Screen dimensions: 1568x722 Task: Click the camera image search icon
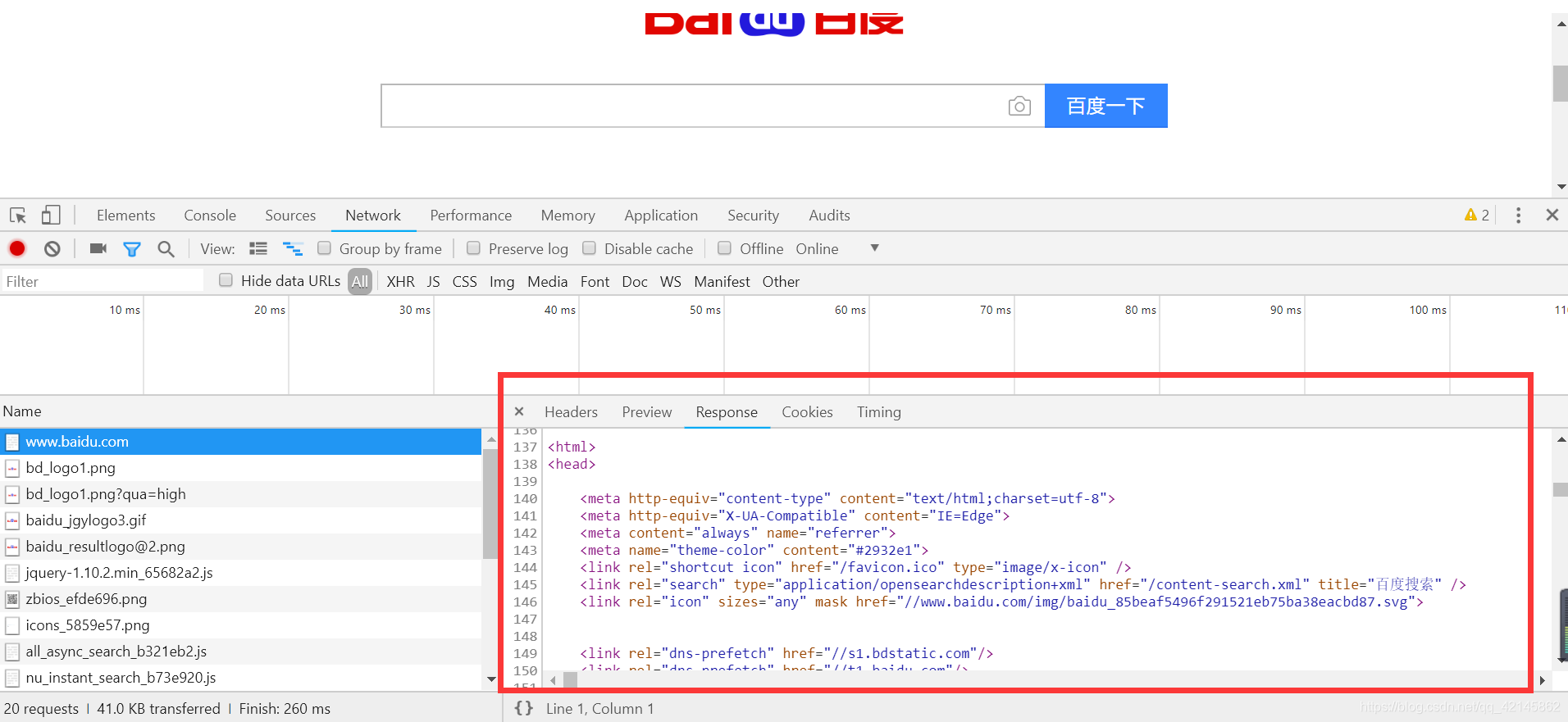click(x=1019, y=106)
